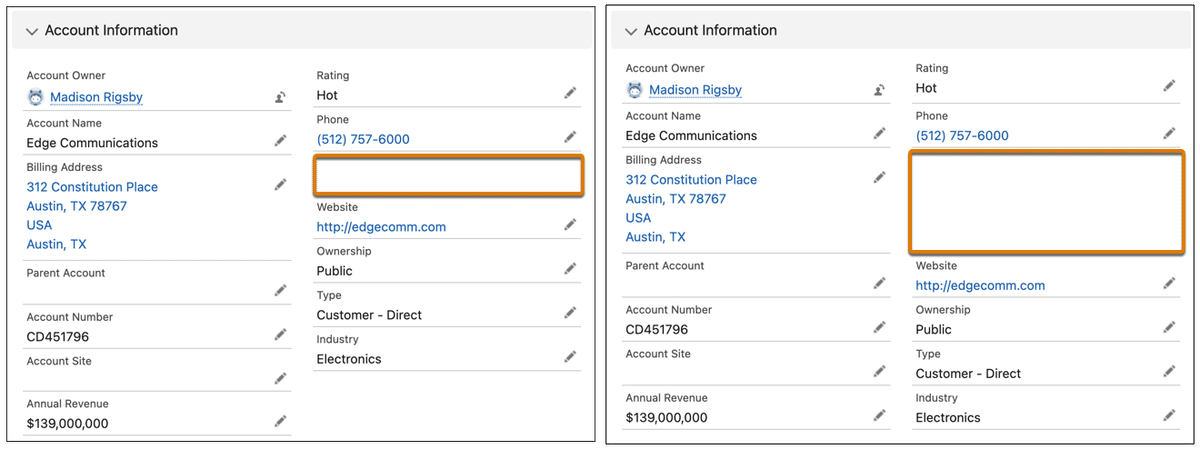The image size is (1200, 449).
Task: Call (512) 757-6000 link in left panel
Action: (x=363, y=139)
